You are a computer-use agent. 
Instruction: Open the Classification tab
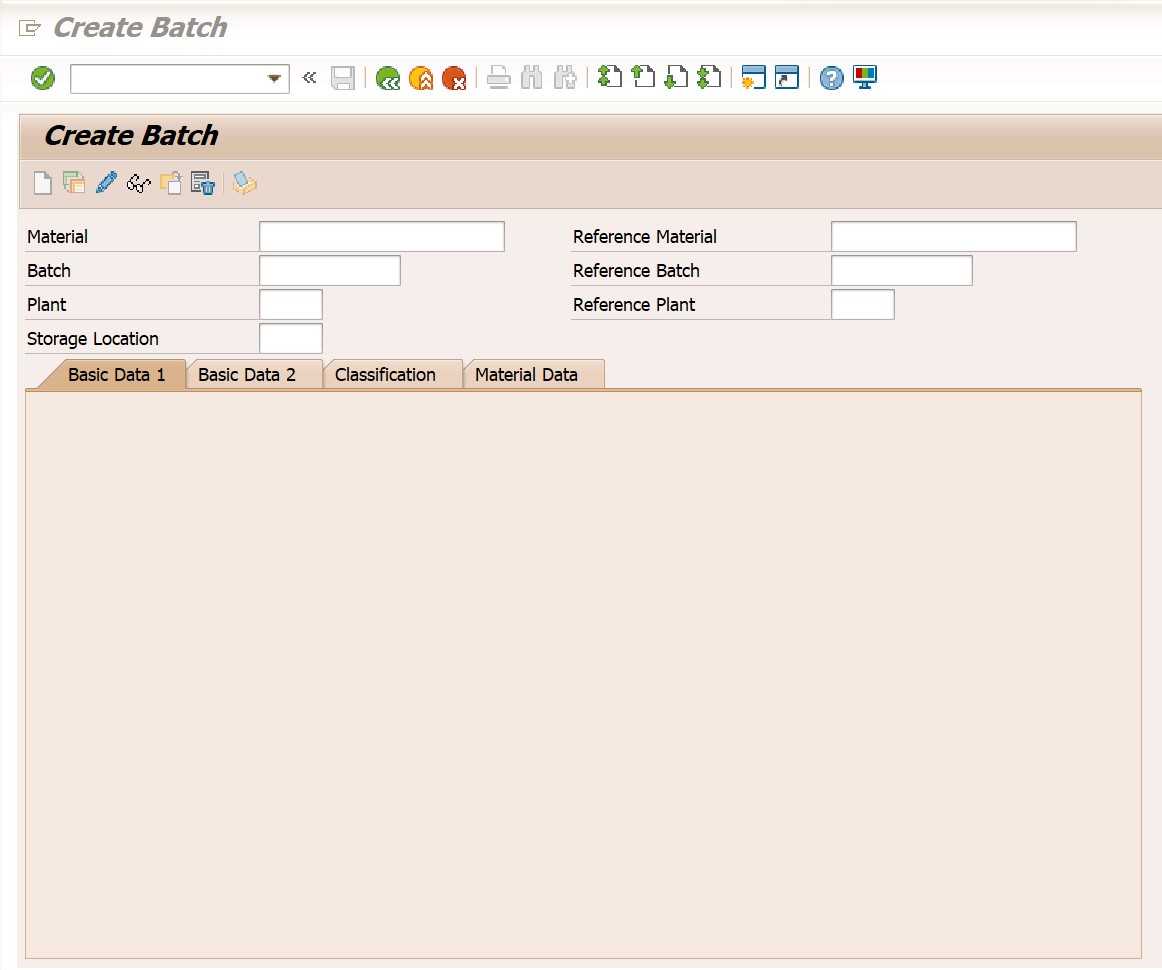coord(385,375)
